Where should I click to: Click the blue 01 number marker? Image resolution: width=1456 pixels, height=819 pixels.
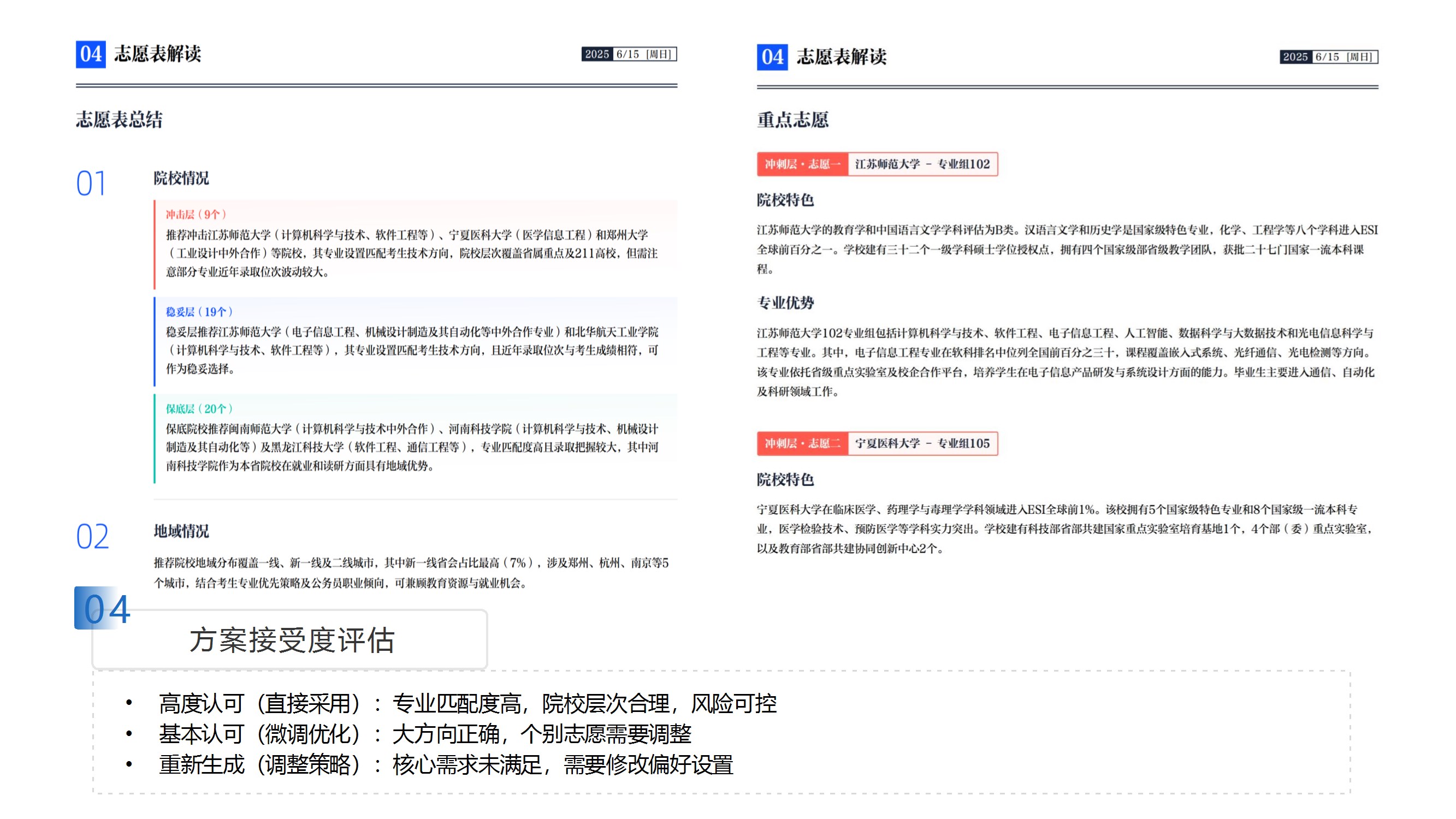pos(91,183)
